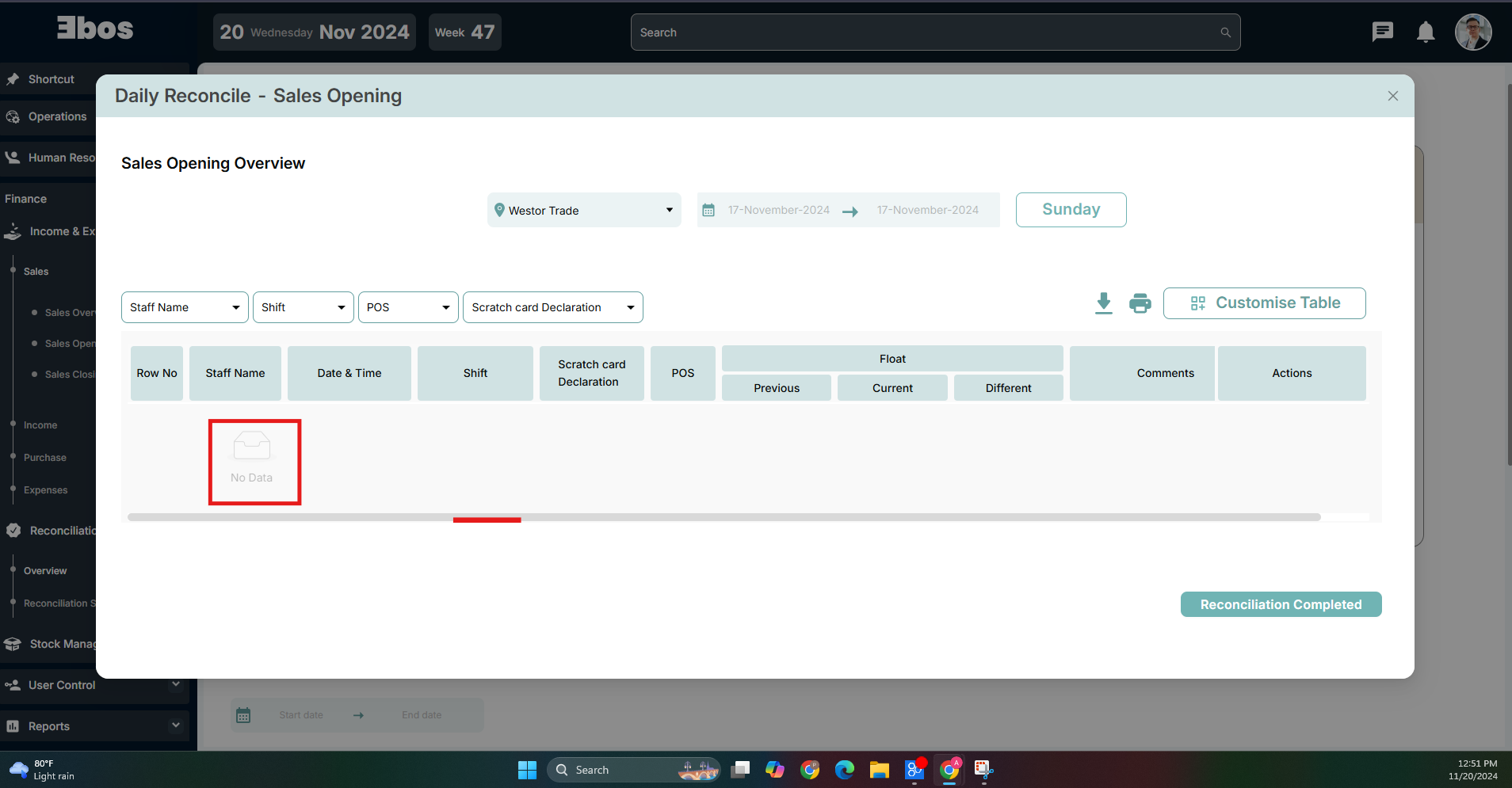Viewport: 1512px width, 788px height.
Task: Open Microsoft Edge from taskbar
Action: (x=844, y=770)
